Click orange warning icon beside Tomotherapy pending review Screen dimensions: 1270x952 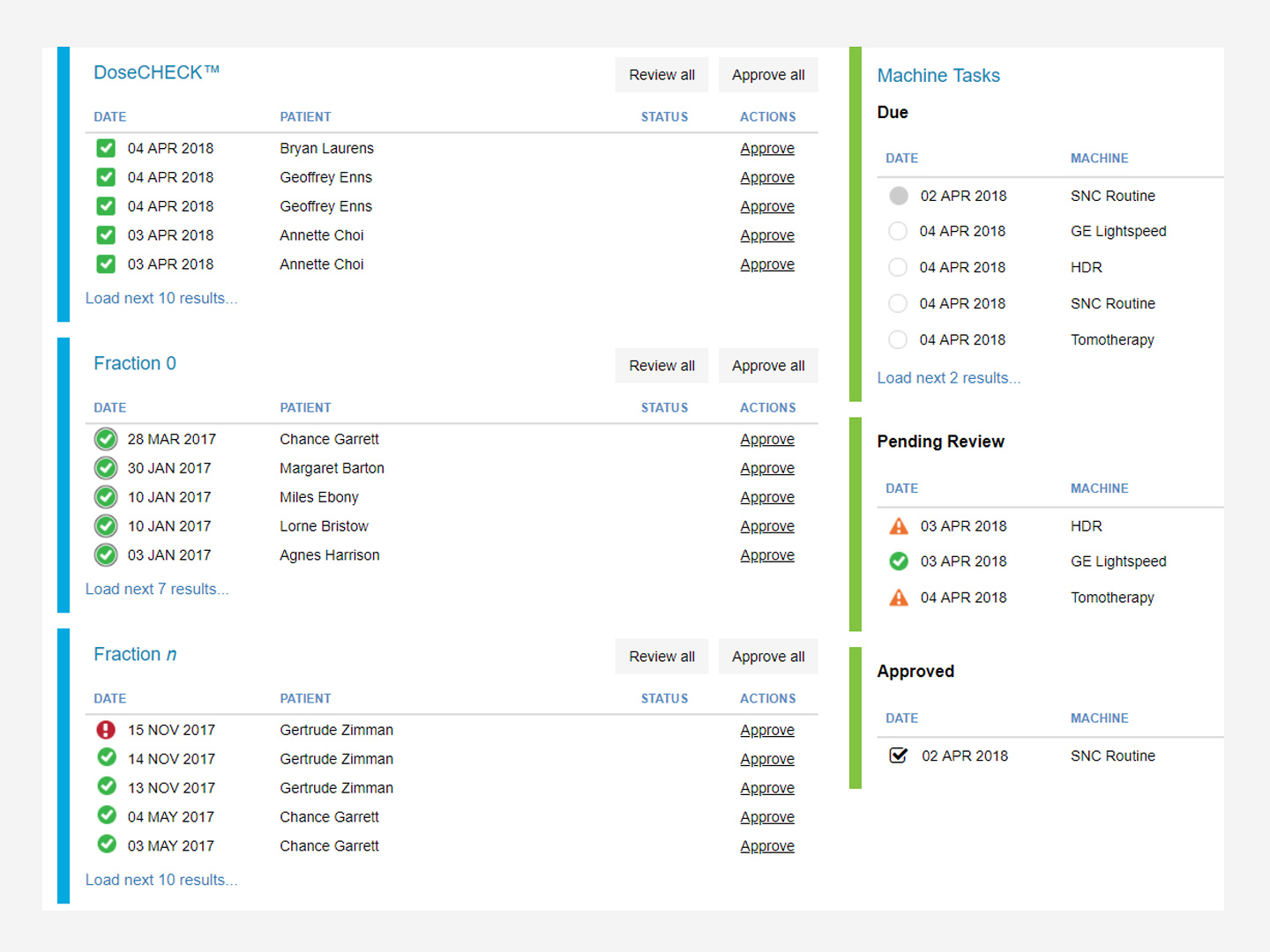click(x=899, y=598)
